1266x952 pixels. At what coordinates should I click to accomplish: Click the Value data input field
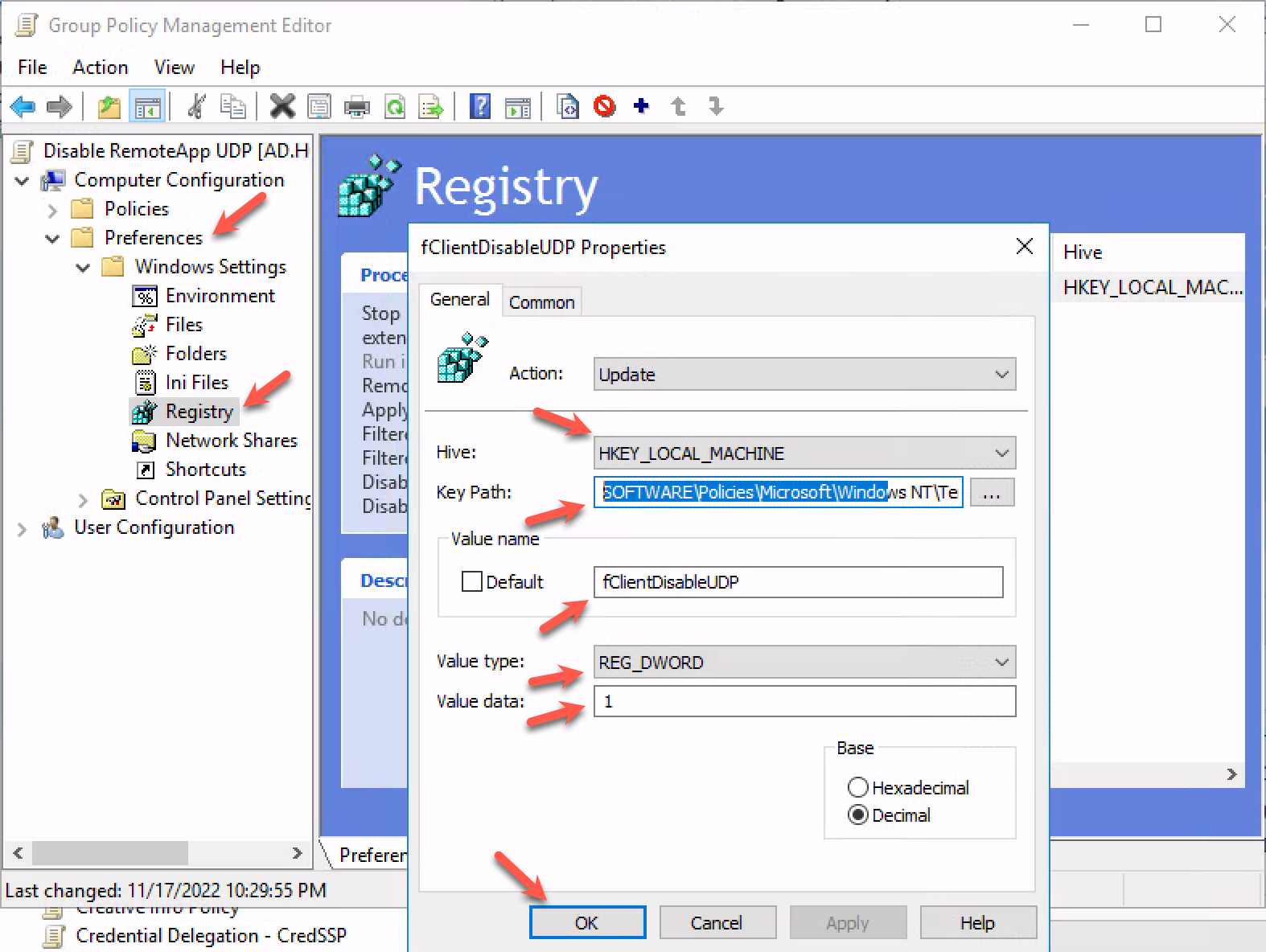point(804,701)
